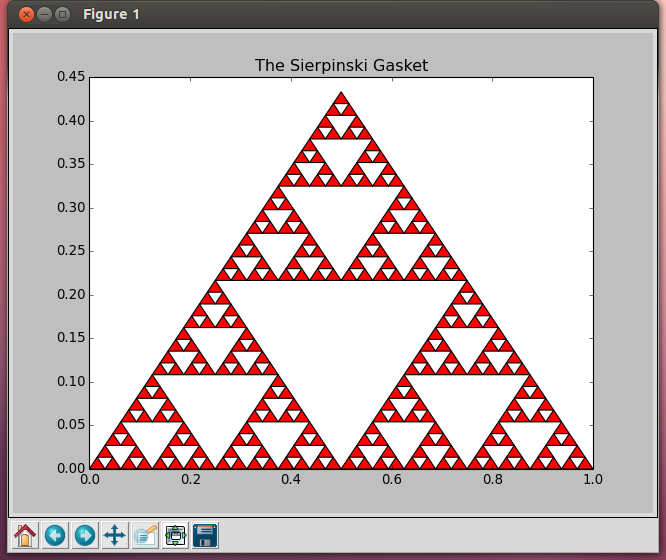Activate the Pan axes tool

coord(115,535)
